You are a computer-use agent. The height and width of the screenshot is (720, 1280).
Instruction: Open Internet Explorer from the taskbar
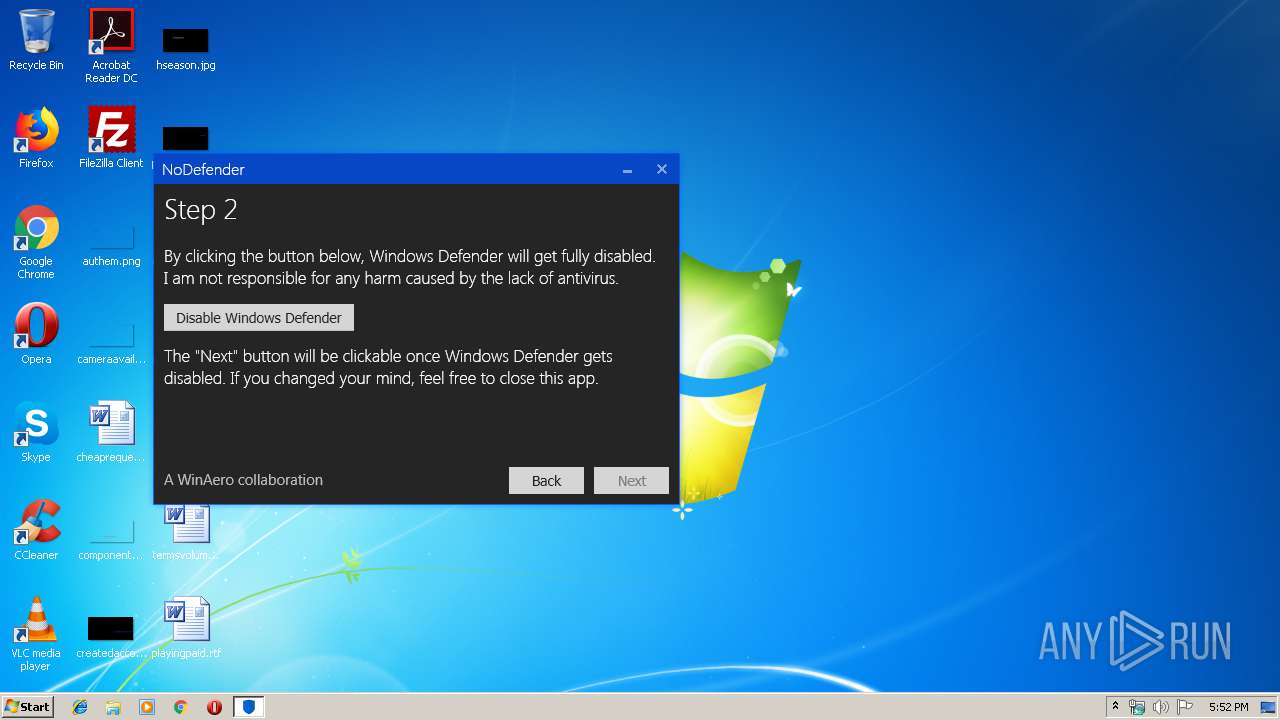tap(80, 707)
